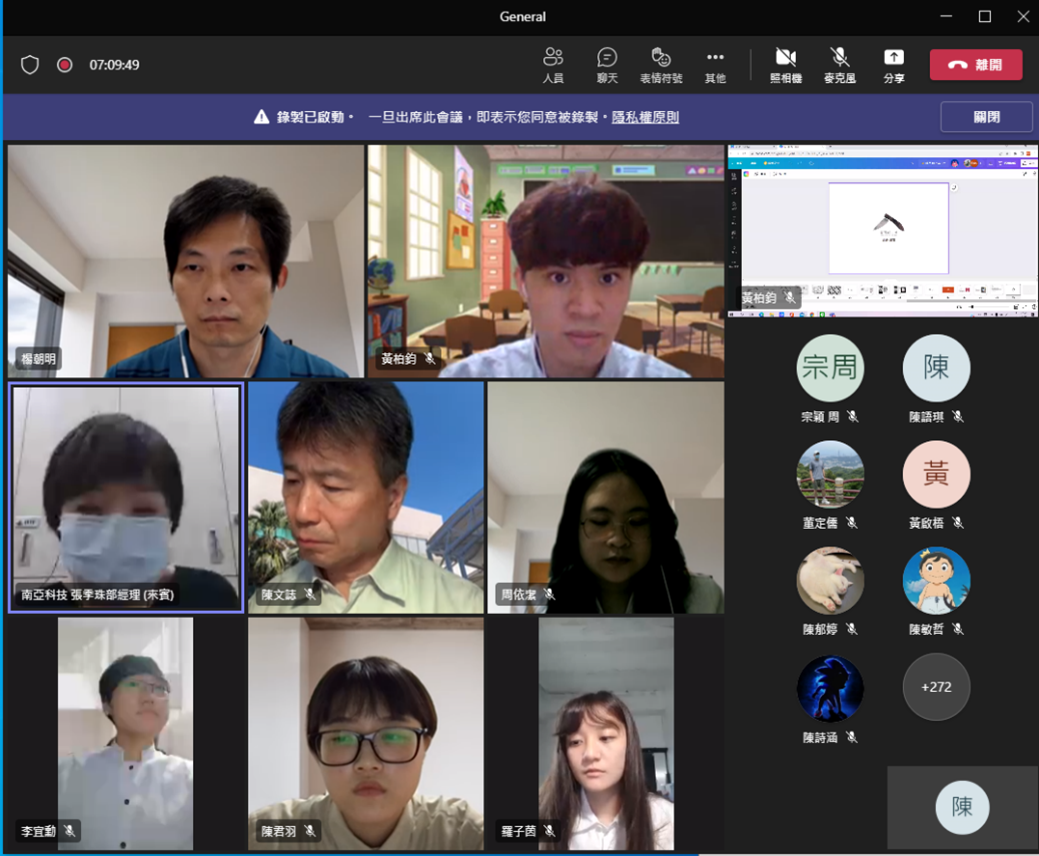Viewport: 1039px width, 856px height.
Task: Click your own 陳 self-view avatar
Action: click(x=962, y=807)
